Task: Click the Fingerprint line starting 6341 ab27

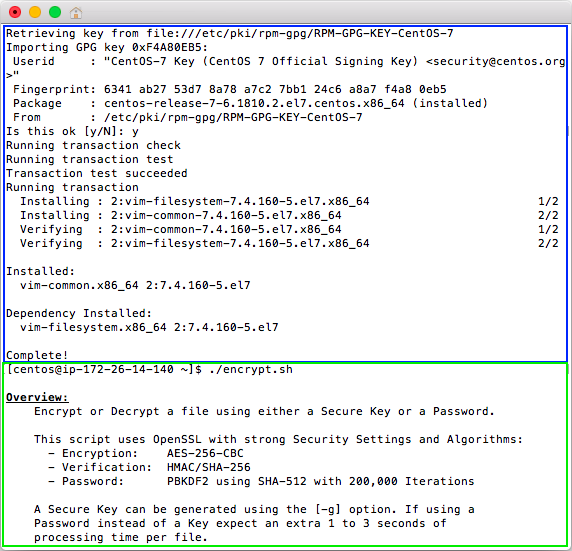Action: [x=230, y=89]
